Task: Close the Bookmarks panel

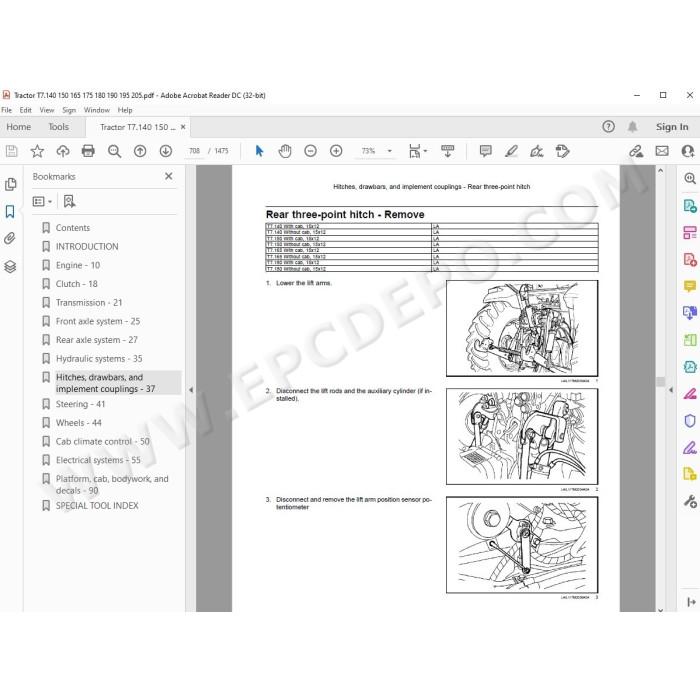Action: (x=168, y=176)
